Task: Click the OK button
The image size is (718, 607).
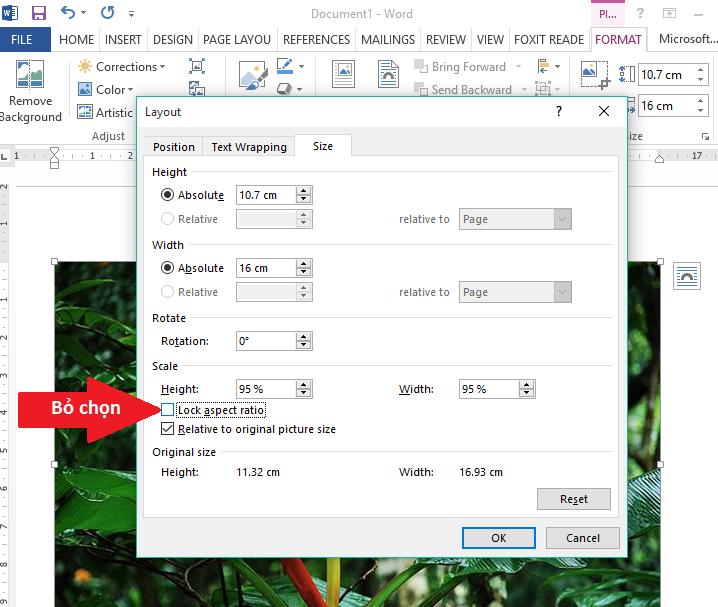Action: click(499, 538)
